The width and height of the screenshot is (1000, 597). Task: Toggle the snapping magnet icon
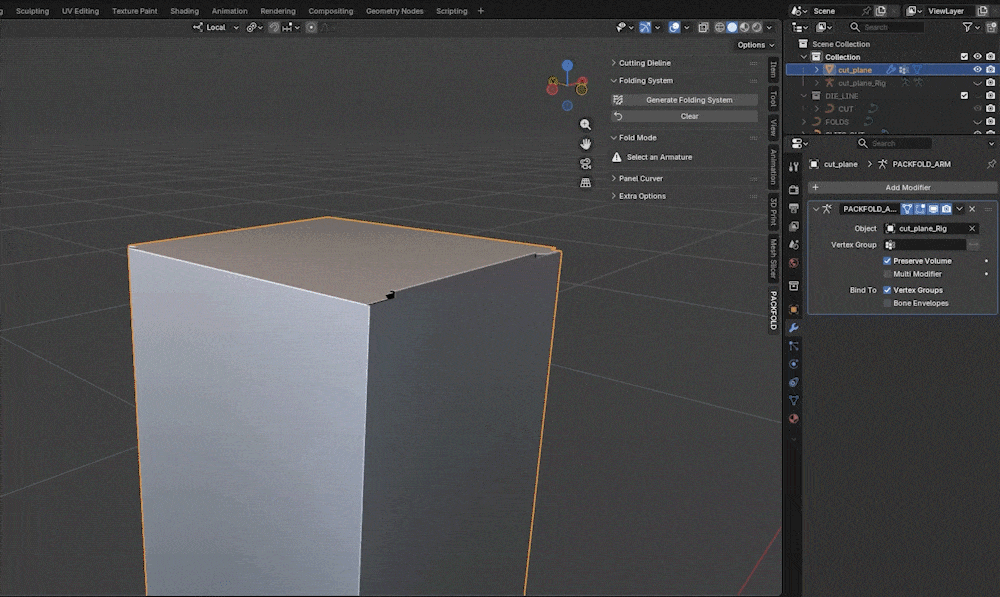(x=274, y=27)
